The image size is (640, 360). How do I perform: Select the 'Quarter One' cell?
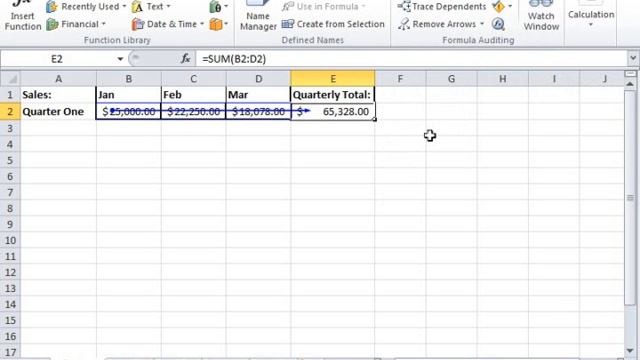tap(58, 111)
